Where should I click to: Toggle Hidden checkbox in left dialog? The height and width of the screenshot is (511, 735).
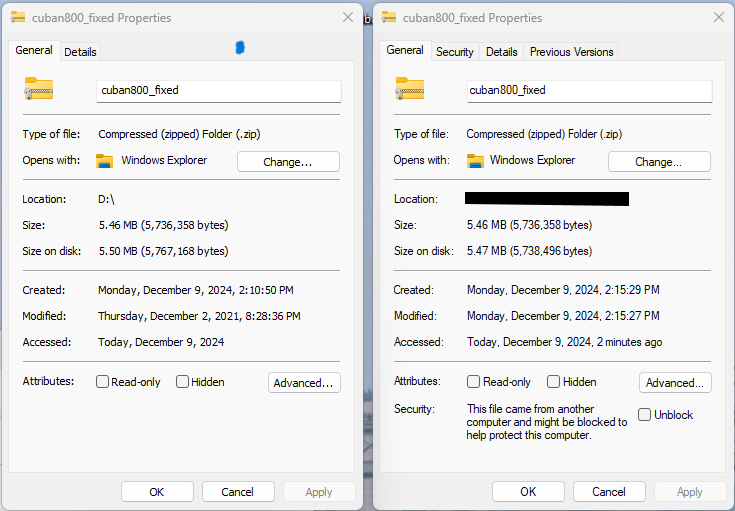183,382
